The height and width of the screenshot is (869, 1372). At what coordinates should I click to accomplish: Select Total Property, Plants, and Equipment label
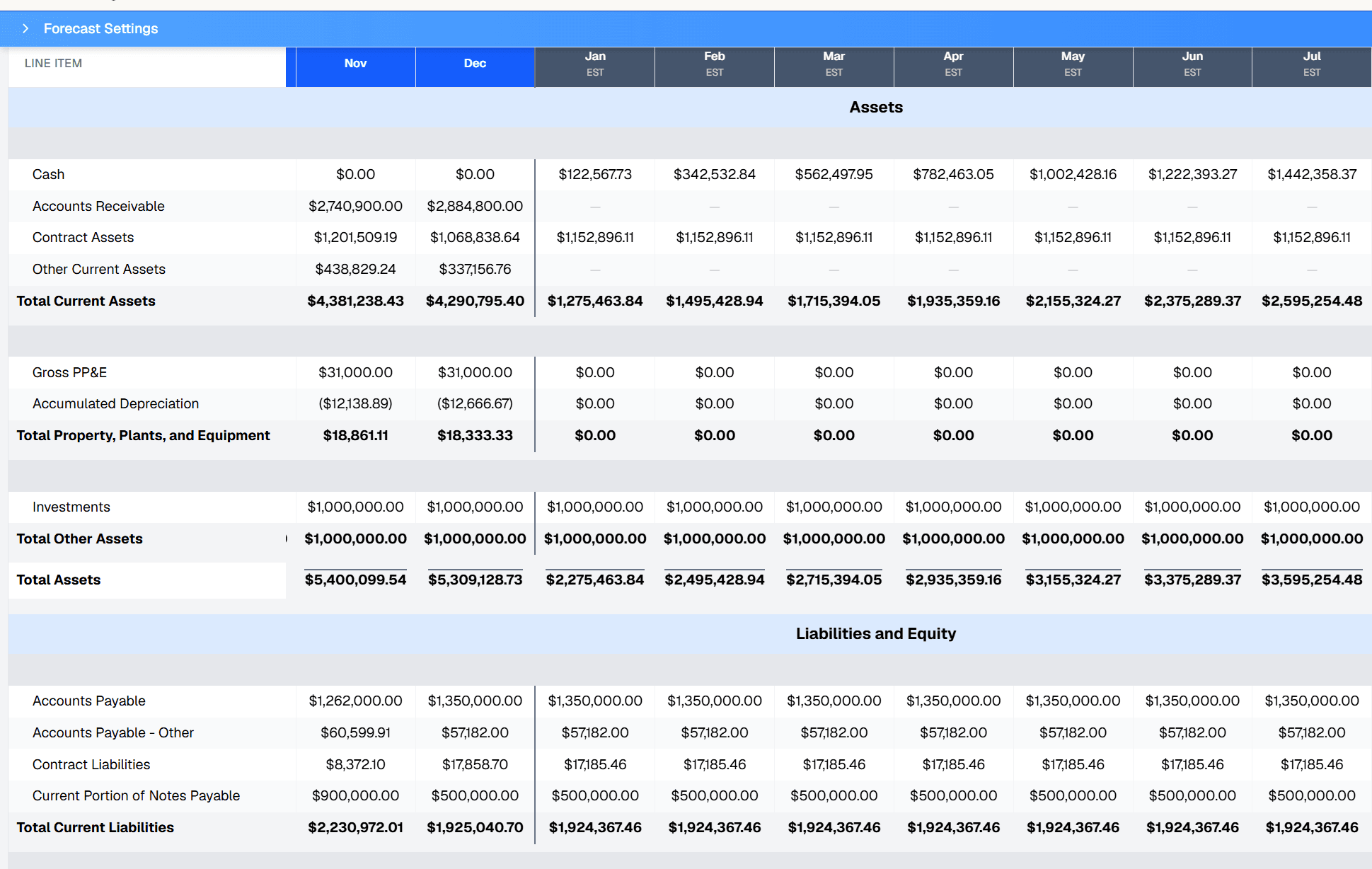click(x=143, y=435)
